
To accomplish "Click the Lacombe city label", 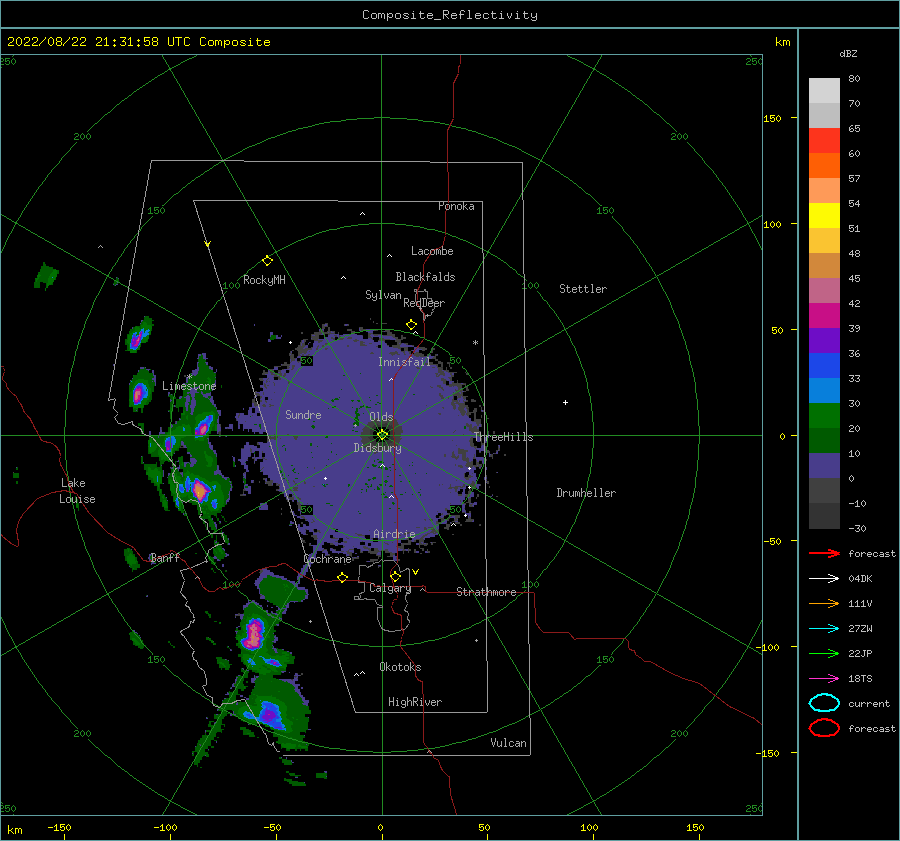I will pos(432,251).
